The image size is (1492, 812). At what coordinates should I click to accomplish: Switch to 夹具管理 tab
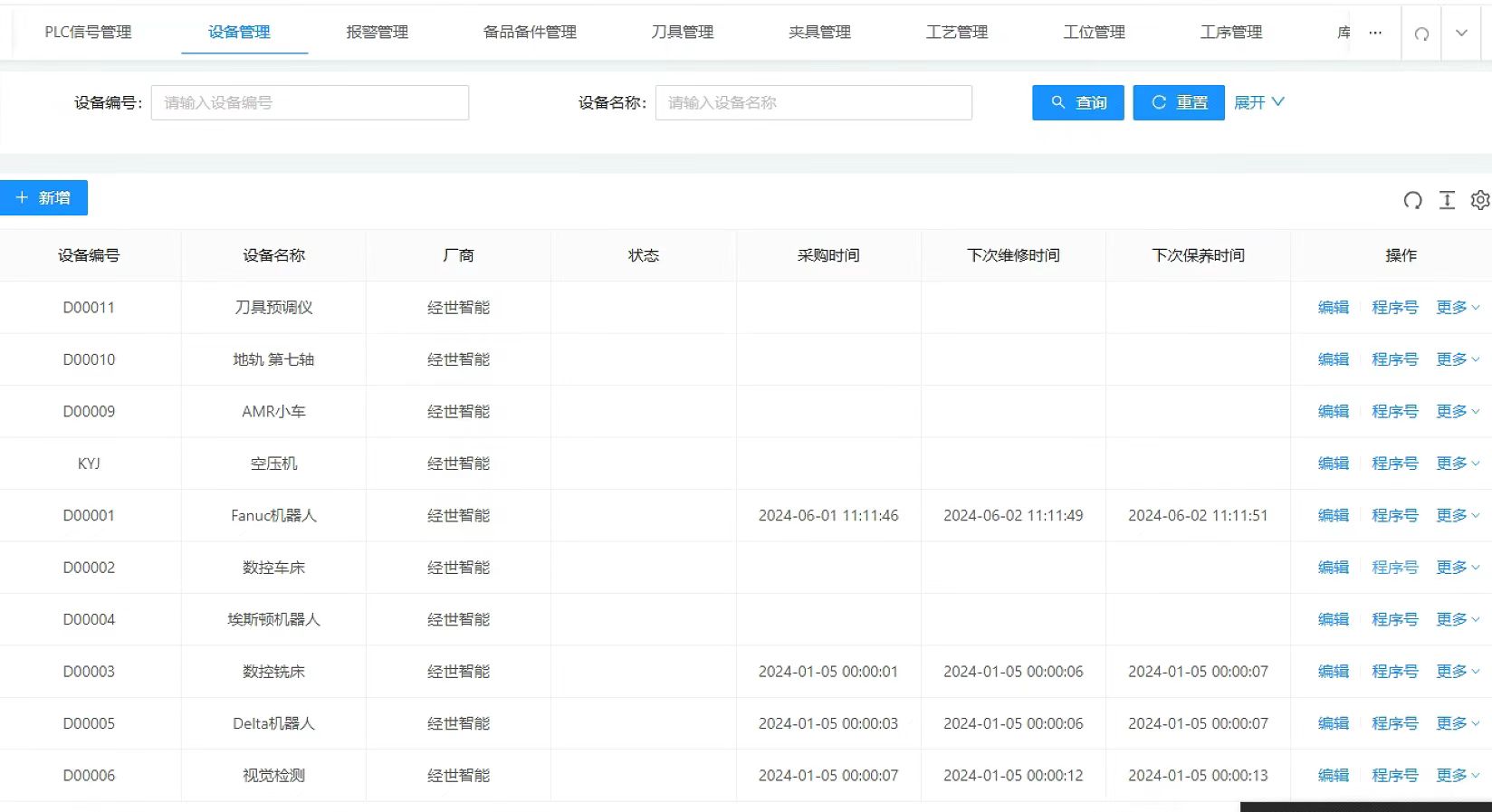(819, 33)
